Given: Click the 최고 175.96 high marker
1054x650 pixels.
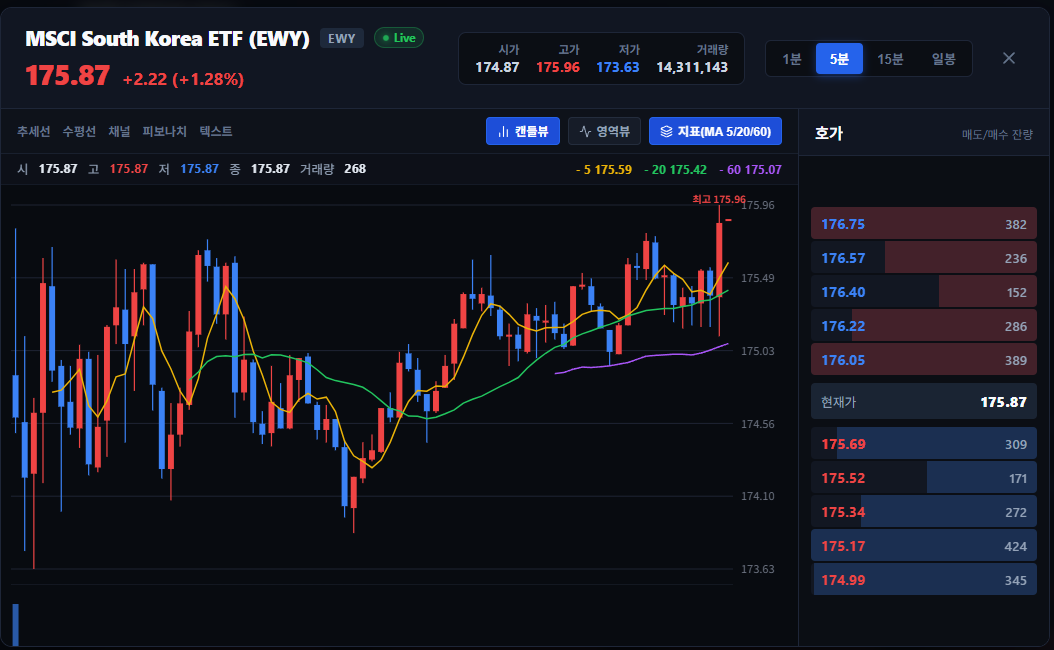Looking at the screenshot, I should point(719,199).
